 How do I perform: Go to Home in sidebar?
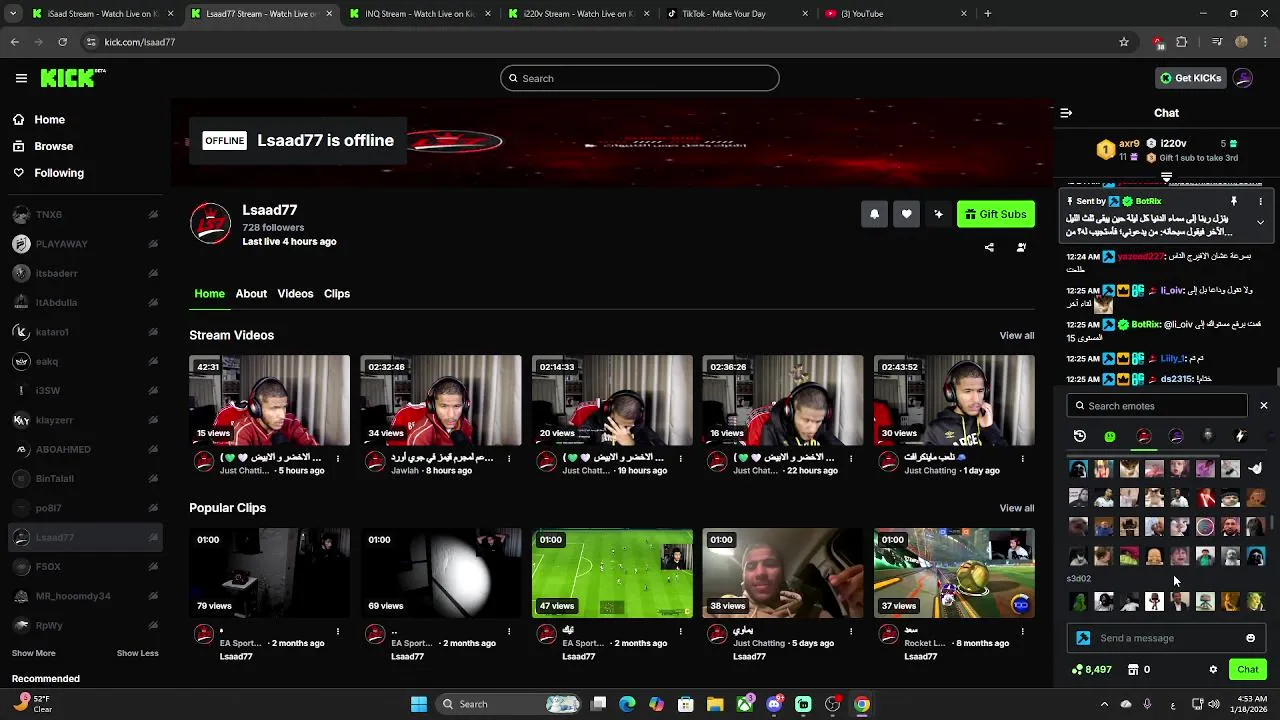(x=85, y=120)
